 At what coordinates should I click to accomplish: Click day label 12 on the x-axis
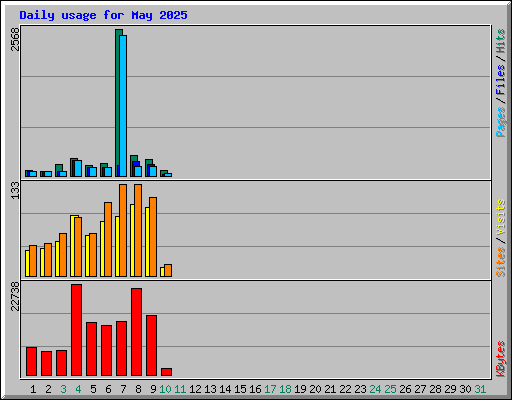195,389
